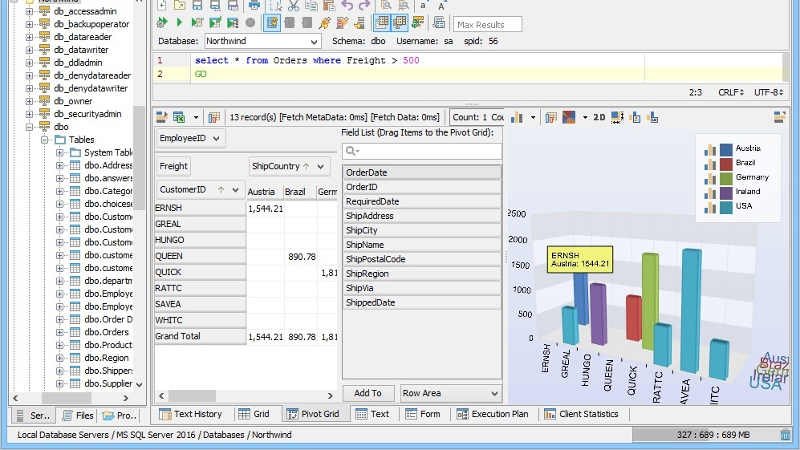Click the grey Stop execution circle icon
Image resolution: width=800 pixels, height=450 pixels.
(250, 22)
